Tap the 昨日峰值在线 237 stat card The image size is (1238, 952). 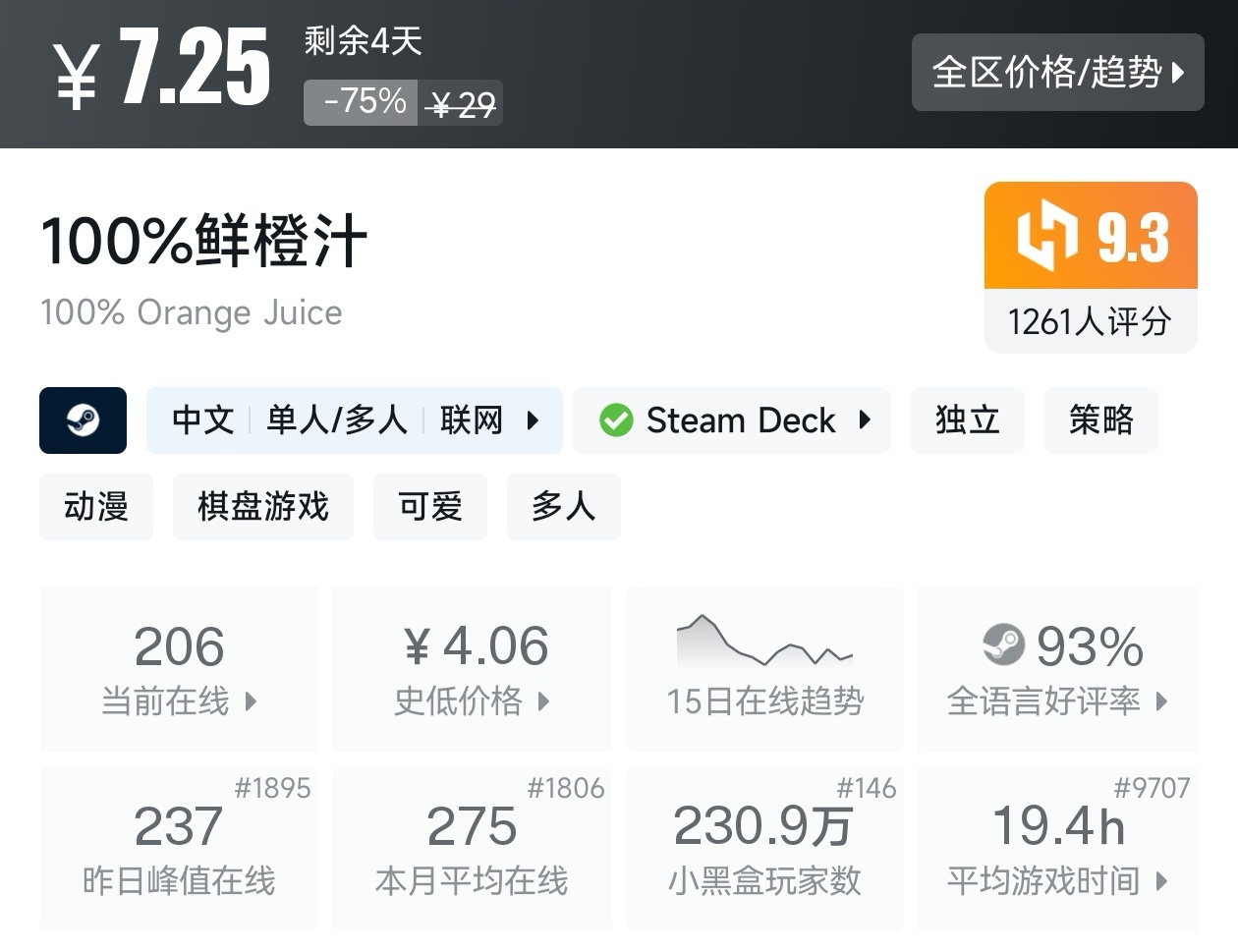[179, 849]
